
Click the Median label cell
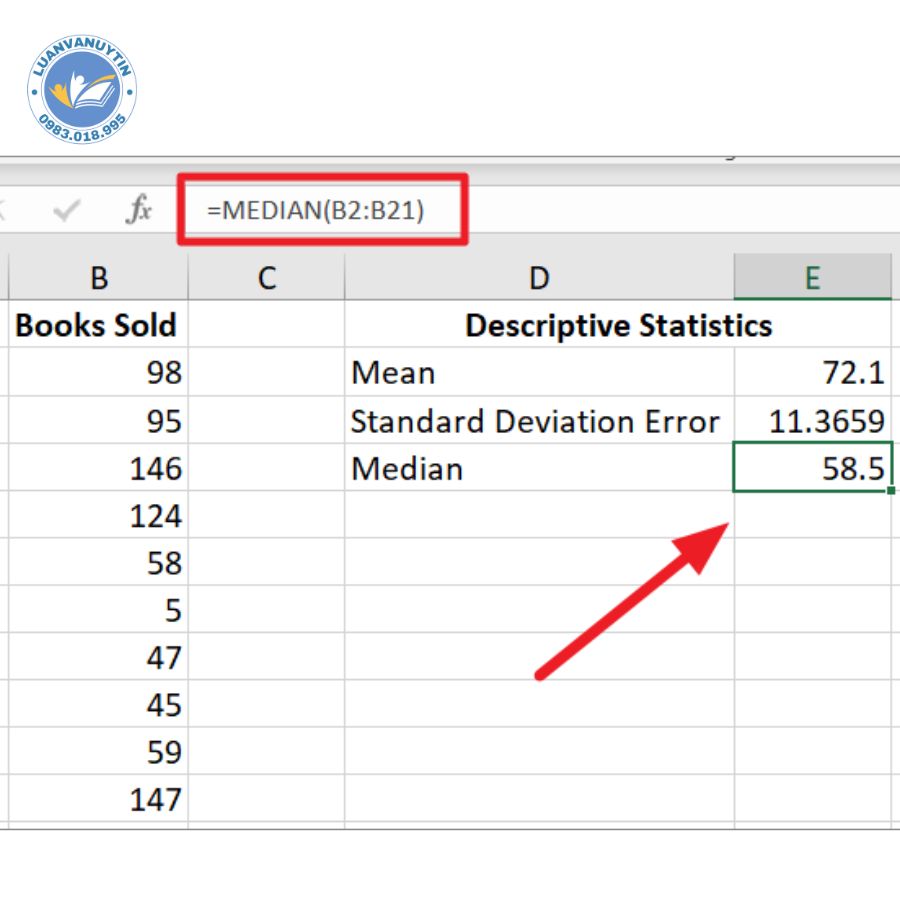pyautogui.click(x=539, y=469)
